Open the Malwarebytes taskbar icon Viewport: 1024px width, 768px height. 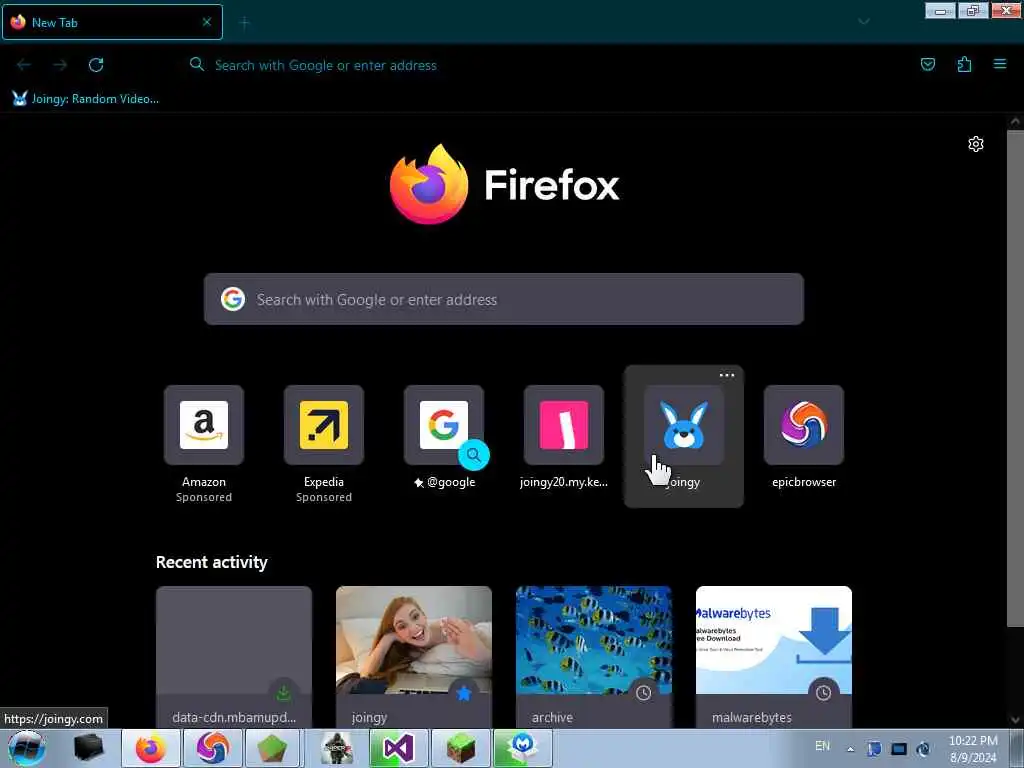[x=522, y=748]
